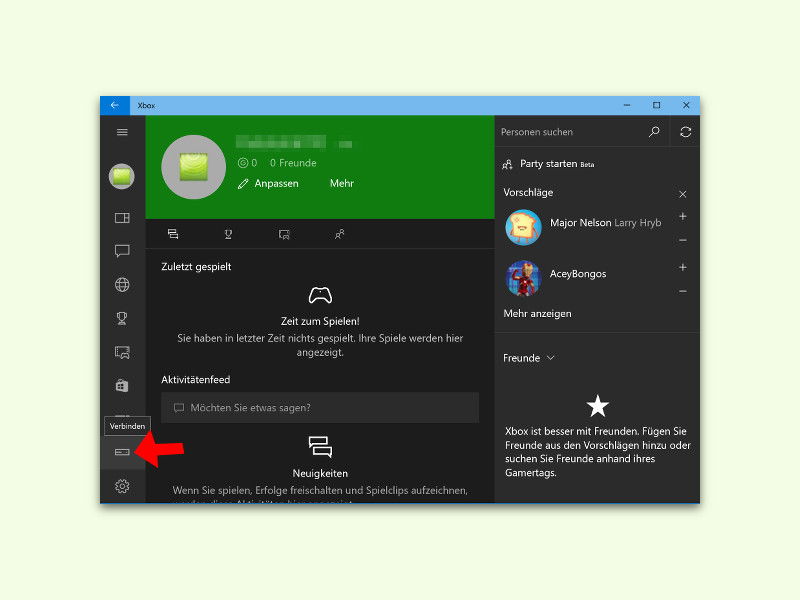Click the Major Nelson name text
This screenshot has height=600, width=800.
tap(581, 222)
